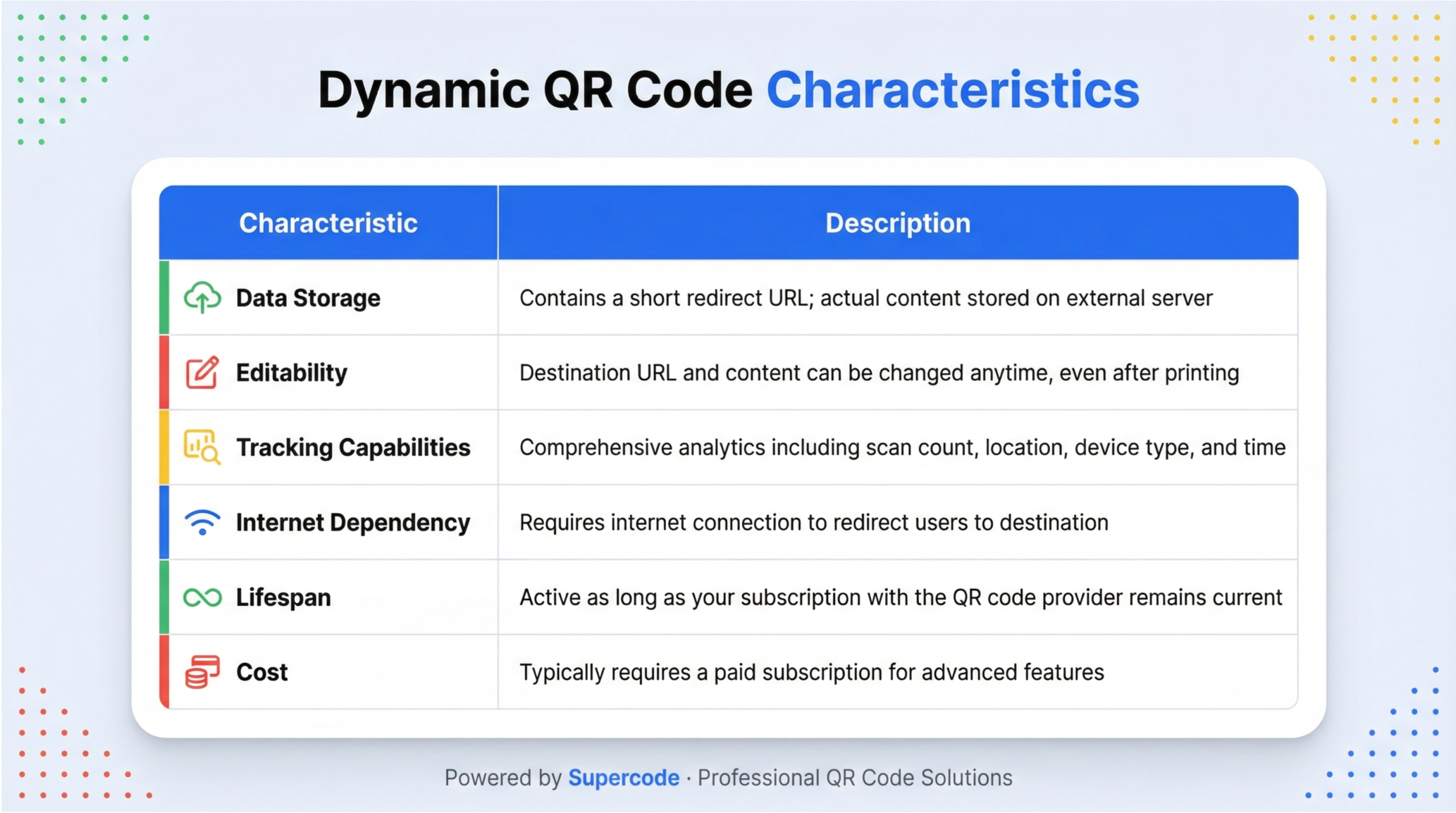Click the yellow analytics Tracking Capabilities icon
Screen dimensions: 1456x813
202,447
